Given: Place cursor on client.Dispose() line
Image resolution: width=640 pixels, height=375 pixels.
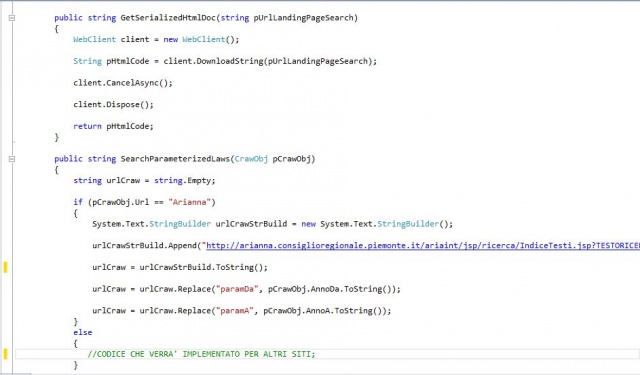Looking at the screenshot, I should [113, 104].
